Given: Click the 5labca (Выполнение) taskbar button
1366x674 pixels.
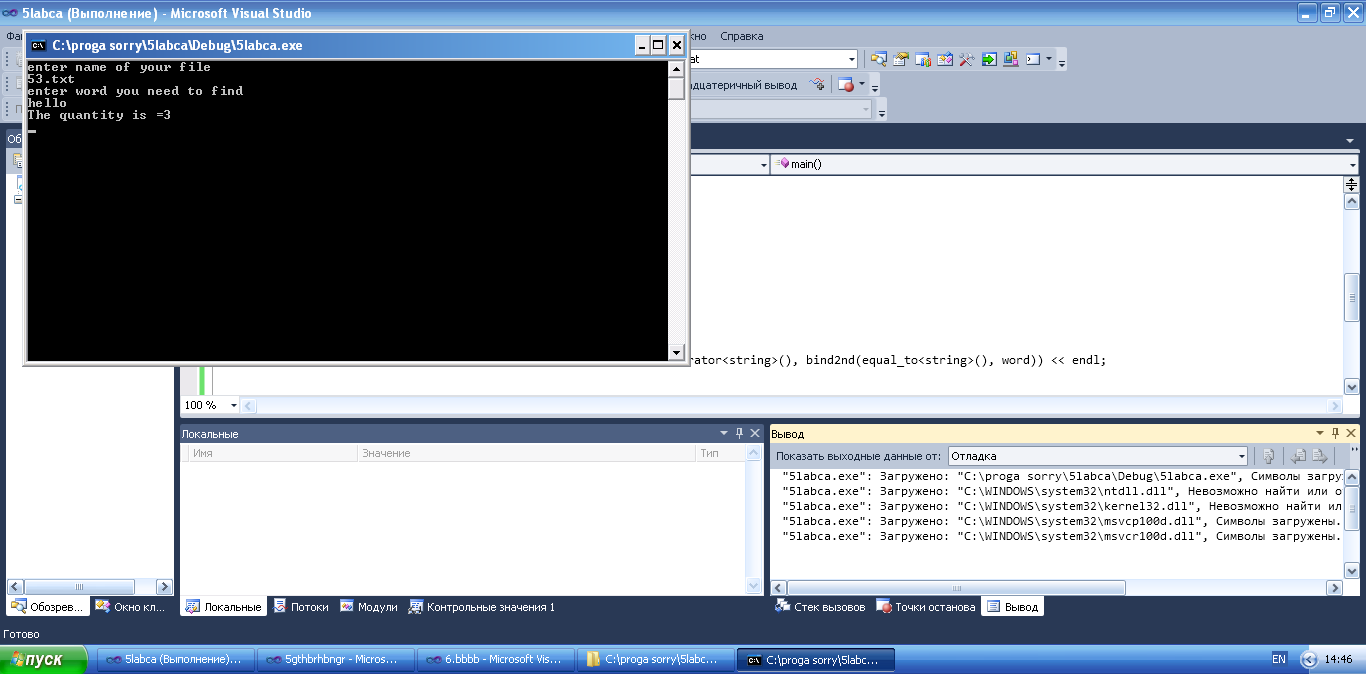Looking at the screenshot, I should pyautogui.click(x=175, y=660).
